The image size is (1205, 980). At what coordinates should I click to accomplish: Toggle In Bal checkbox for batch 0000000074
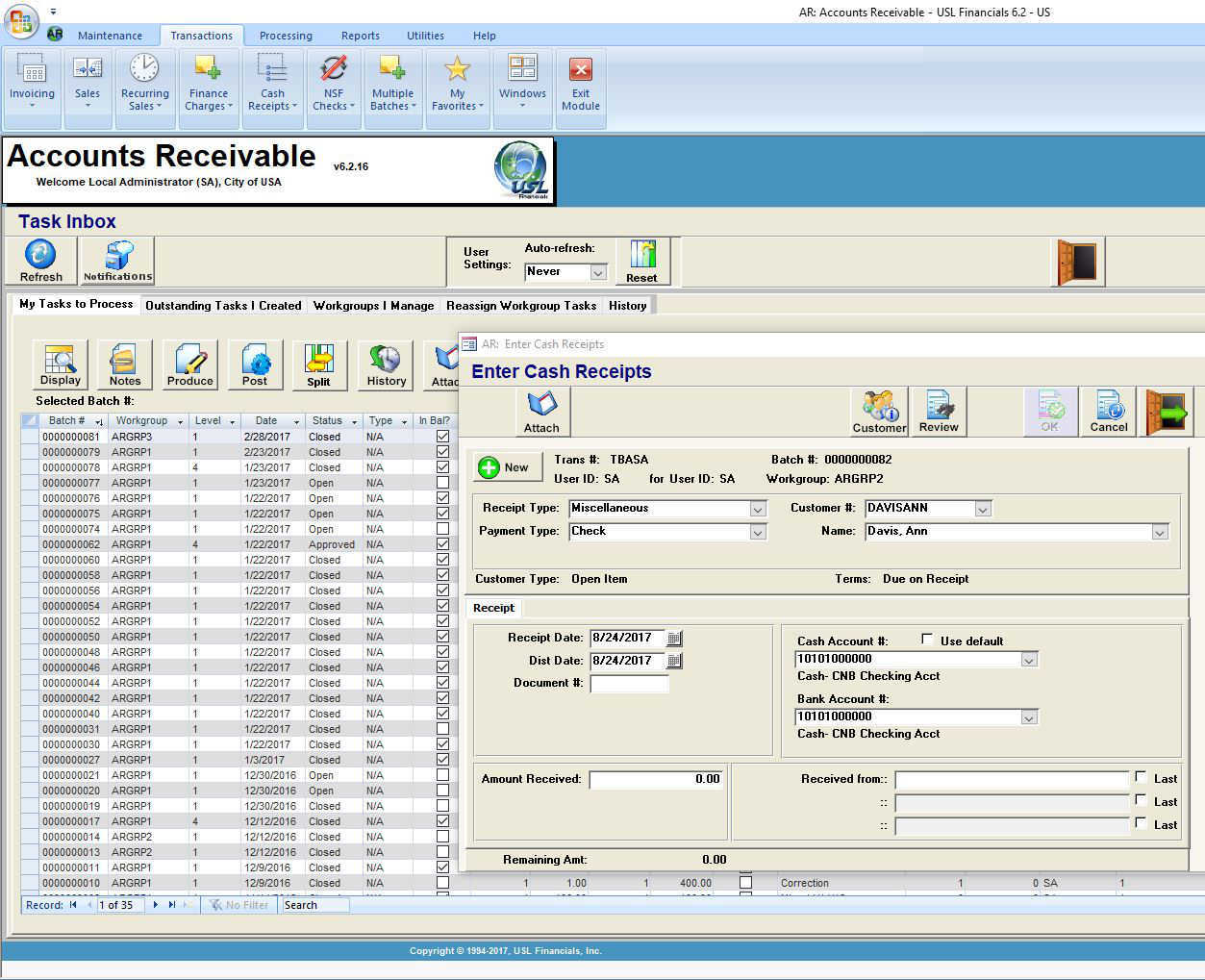coord(442,529)
